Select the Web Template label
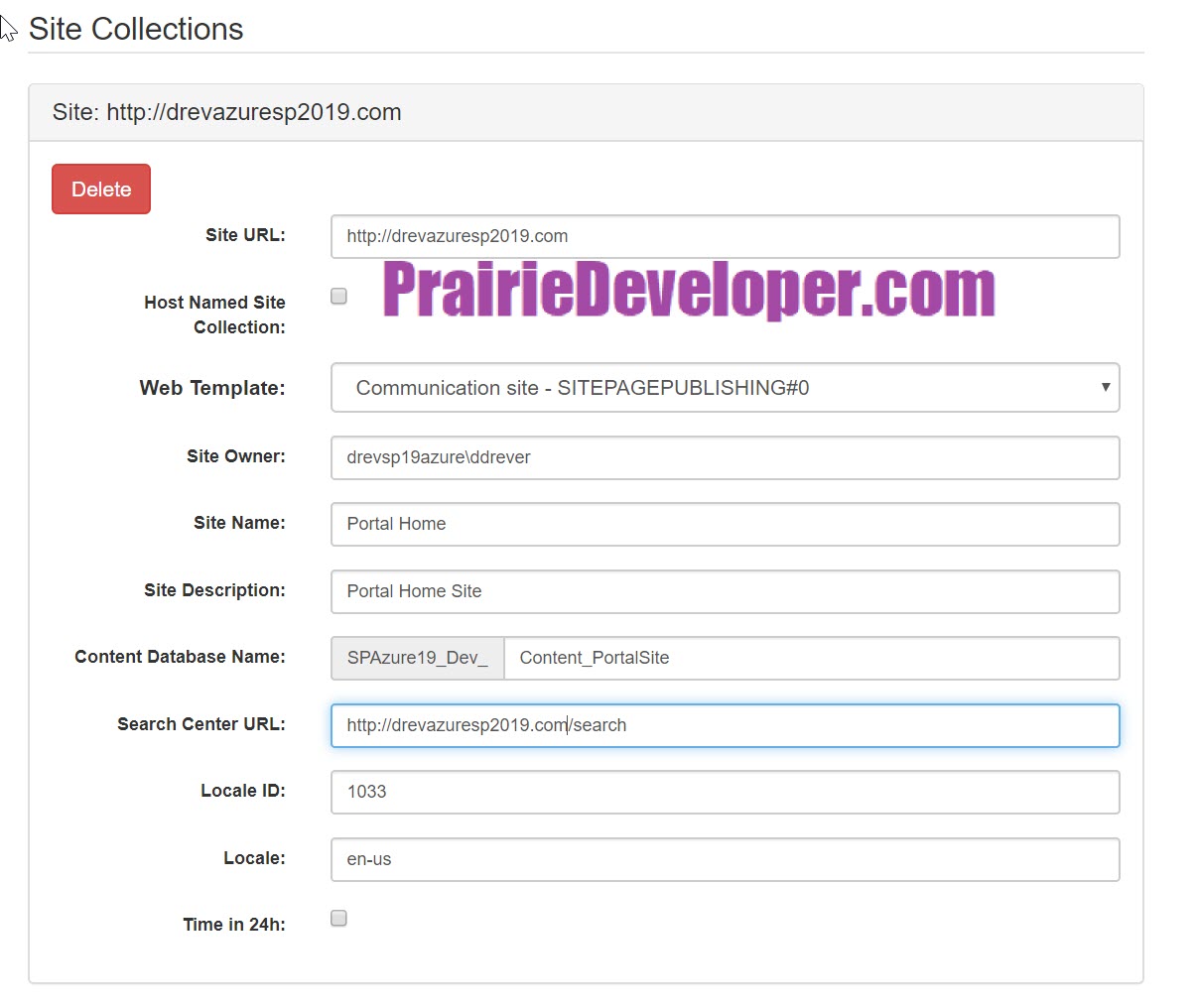Image resolution: width=1196 pixels, height=1008 pixels. point(212,388)
